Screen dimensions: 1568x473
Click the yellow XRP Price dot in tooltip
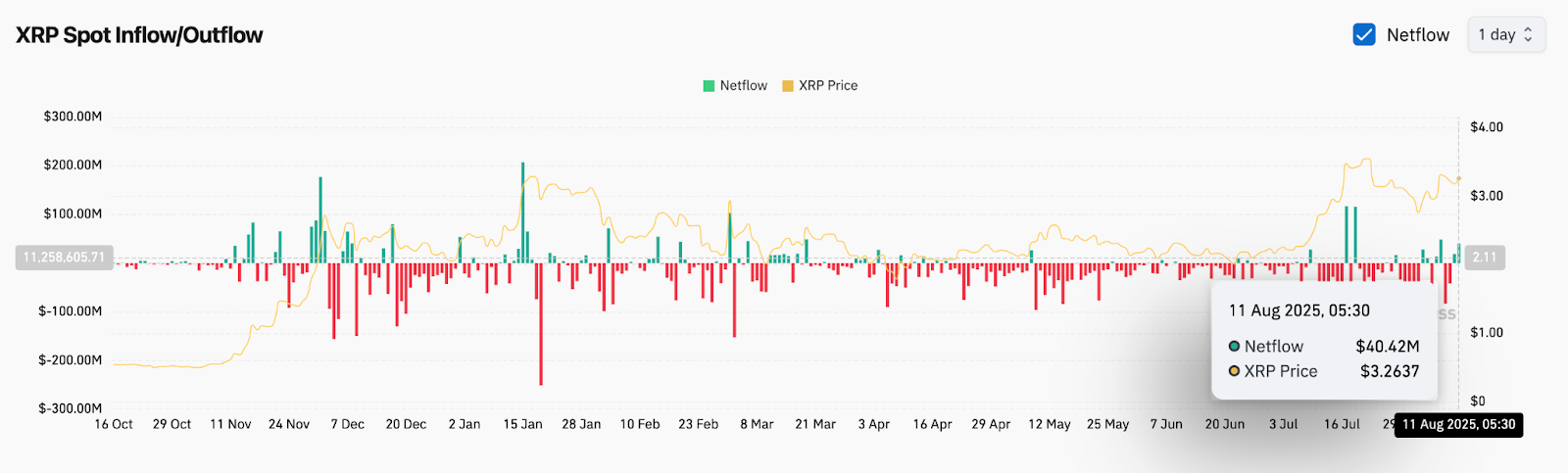click(x=1235, y=371)
